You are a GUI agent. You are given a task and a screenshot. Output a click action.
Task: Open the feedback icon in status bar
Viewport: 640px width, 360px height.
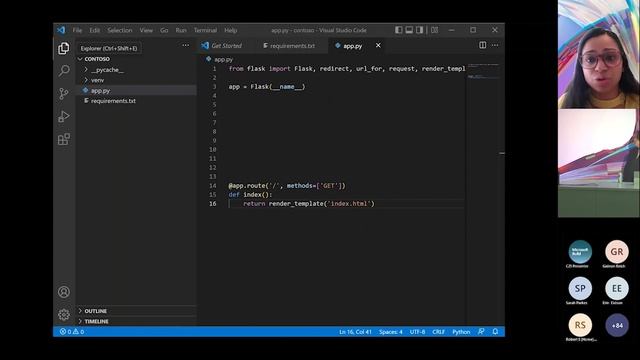click(481, 331)
